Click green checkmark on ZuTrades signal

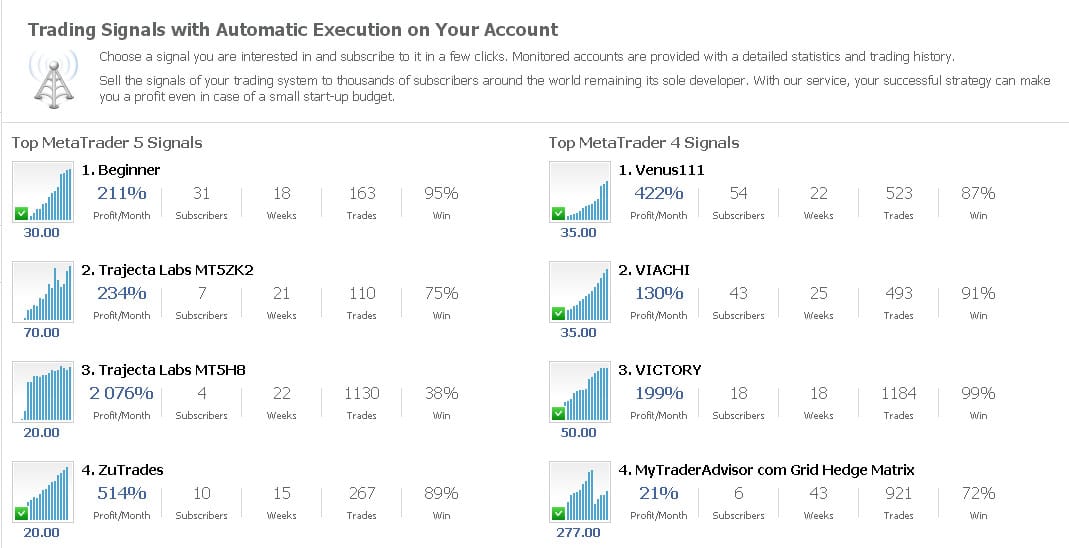pos(21,513)
